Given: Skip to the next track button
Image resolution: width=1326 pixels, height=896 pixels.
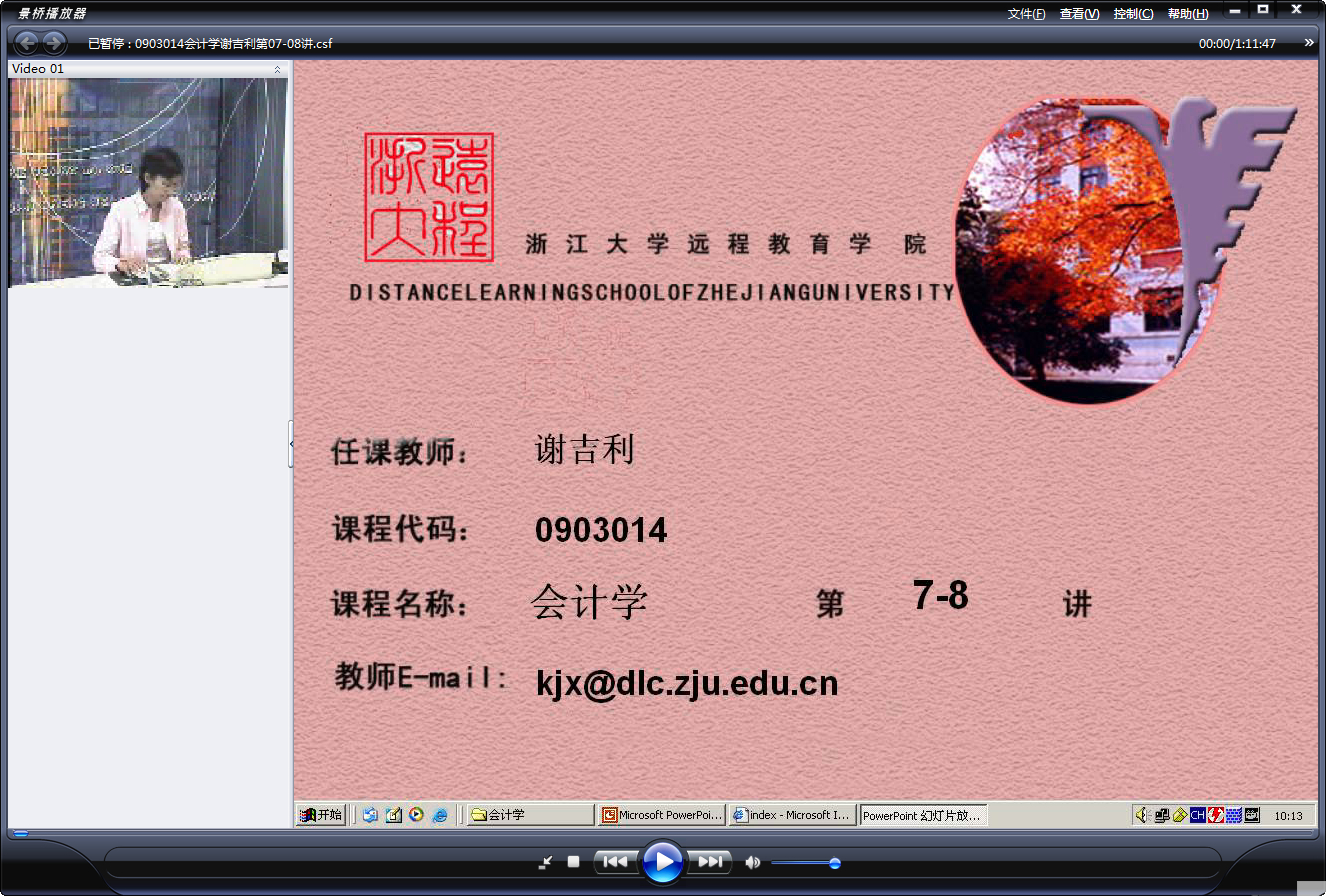Looking at the screenshot, I should [x=709, y=861].
